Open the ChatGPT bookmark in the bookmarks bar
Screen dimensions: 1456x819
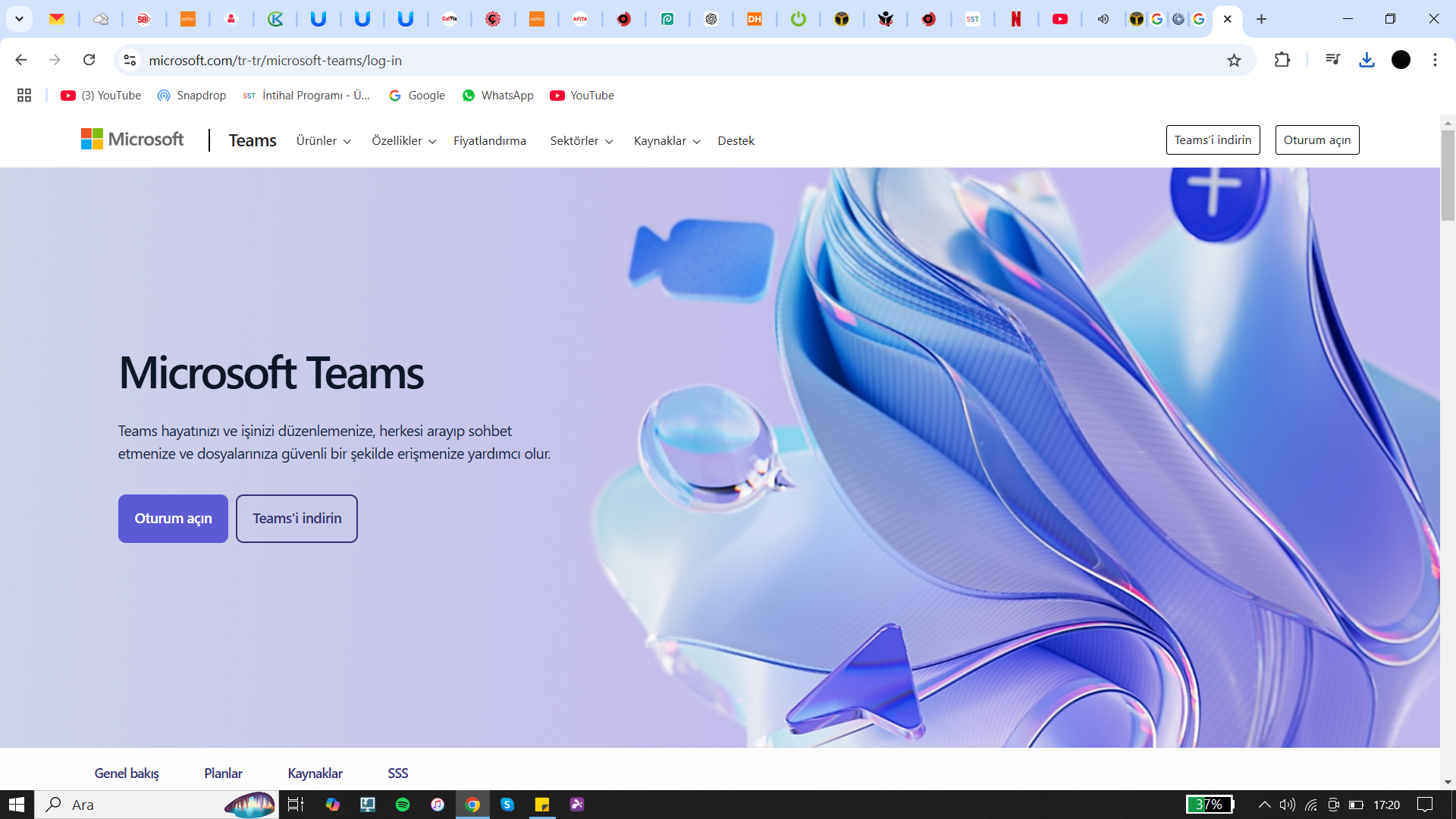click(711, 19)
